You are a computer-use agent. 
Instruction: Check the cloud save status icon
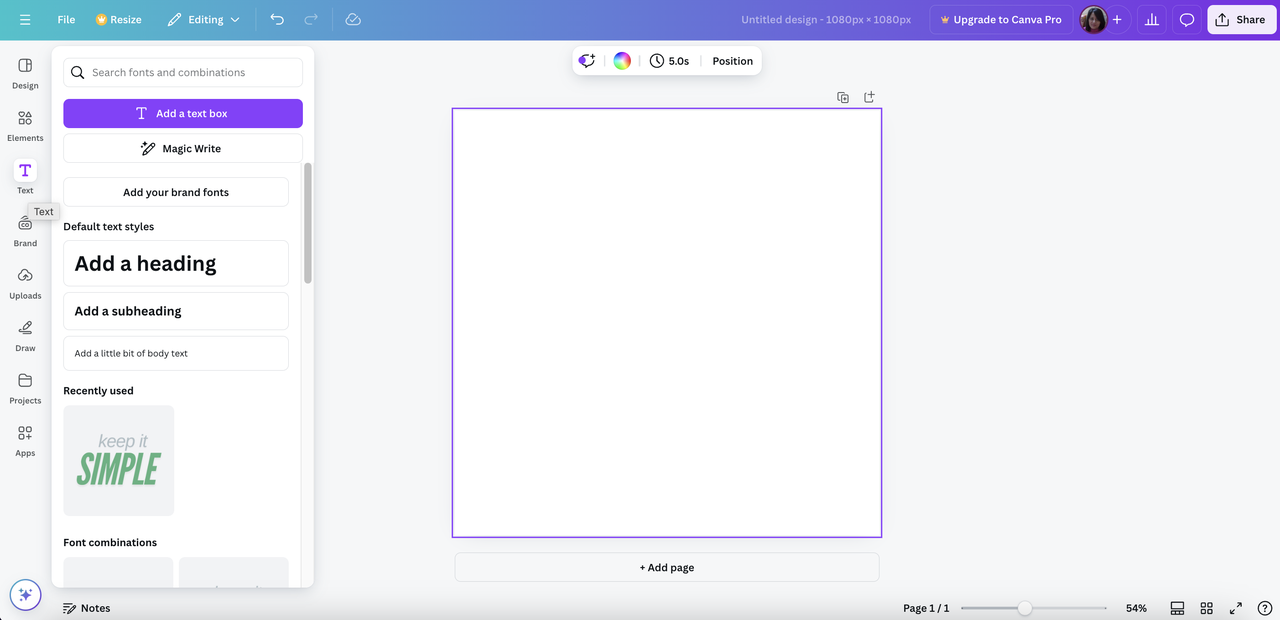tap(353, 20)
